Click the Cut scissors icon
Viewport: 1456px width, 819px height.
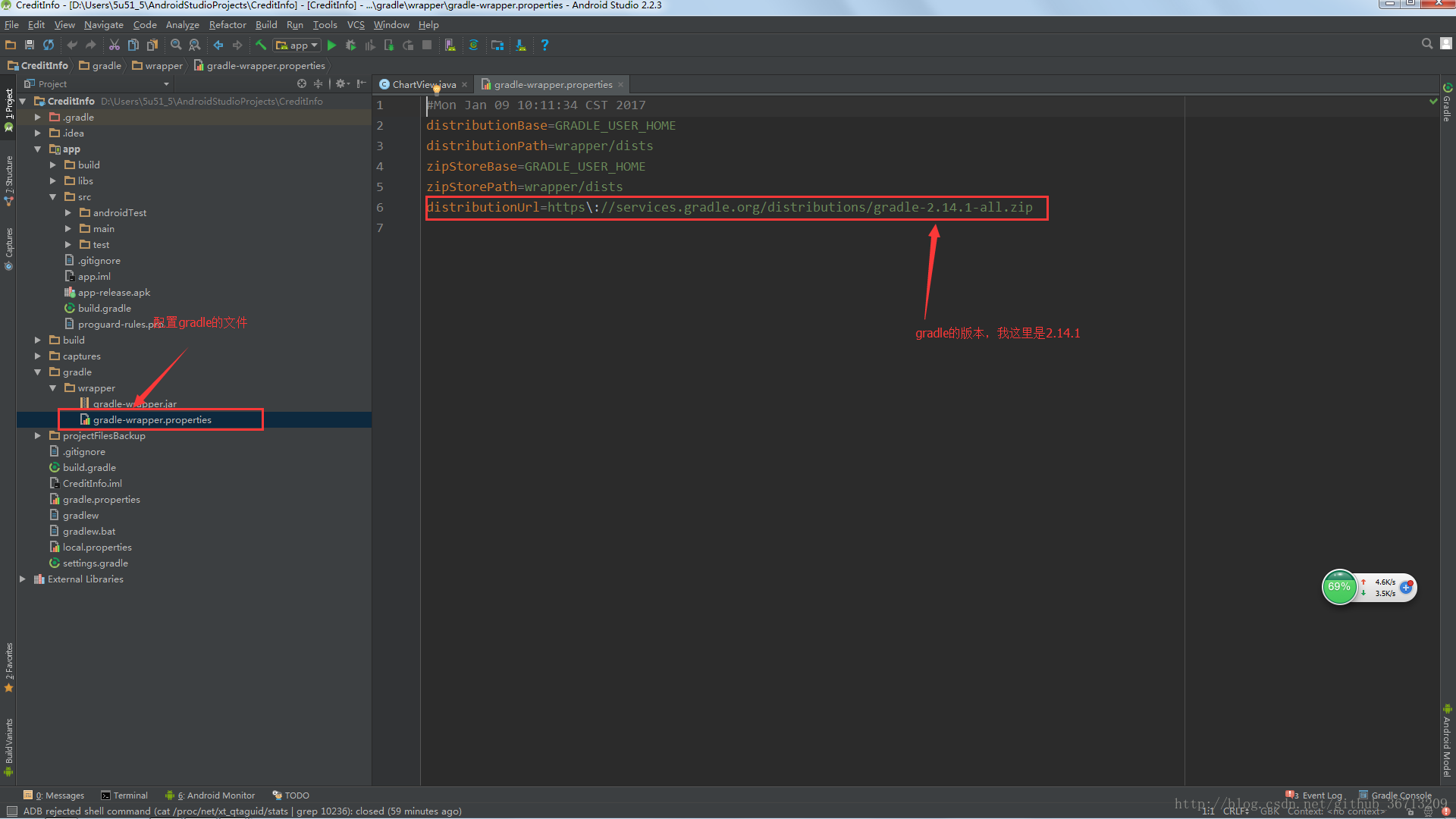(115, 45)
